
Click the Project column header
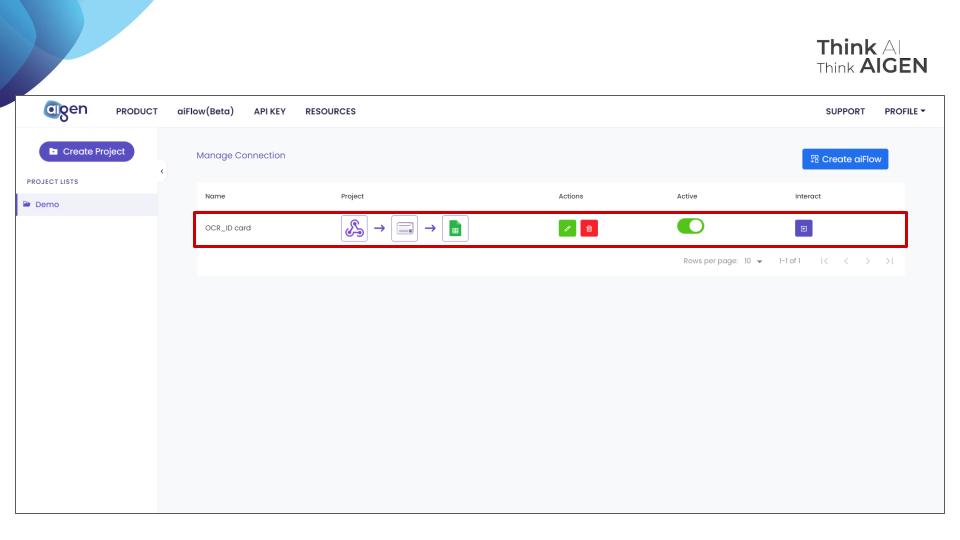click(352, 197)
